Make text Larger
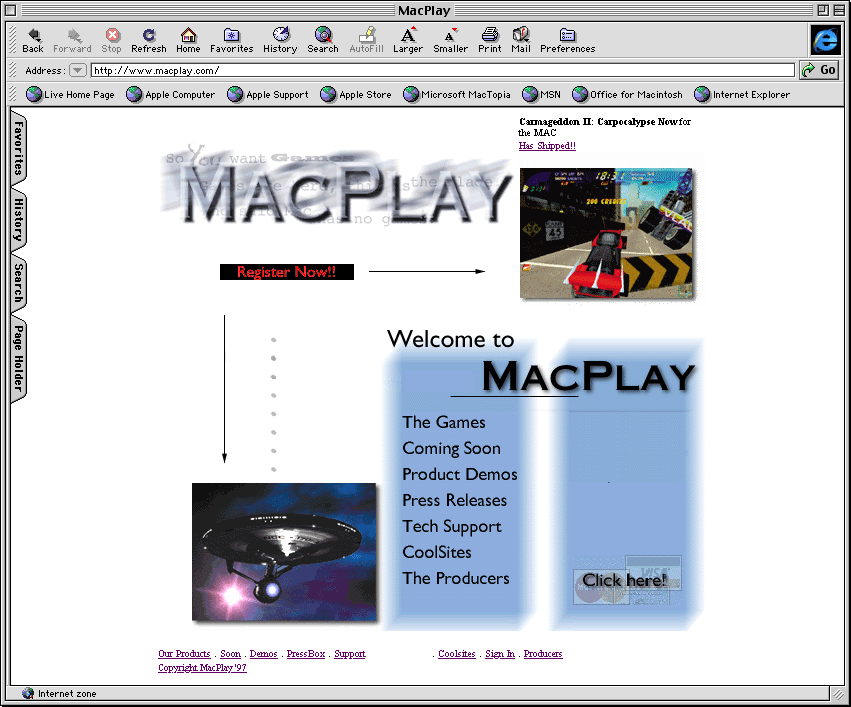This screenshot has height=707, width=851. click(x=408, y=41)
